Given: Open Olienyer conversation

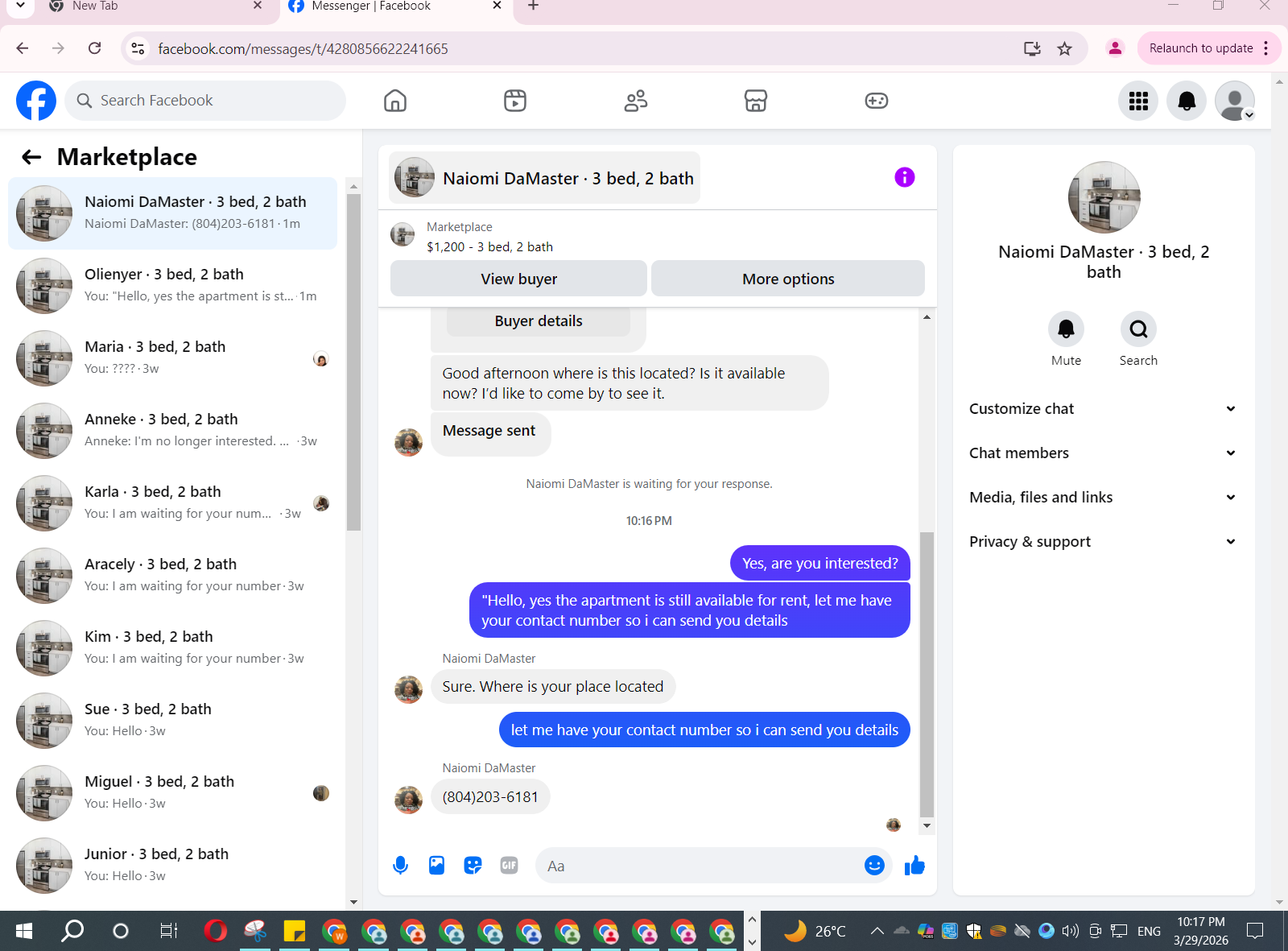Looking at the screenshot, I should point(172,286).
